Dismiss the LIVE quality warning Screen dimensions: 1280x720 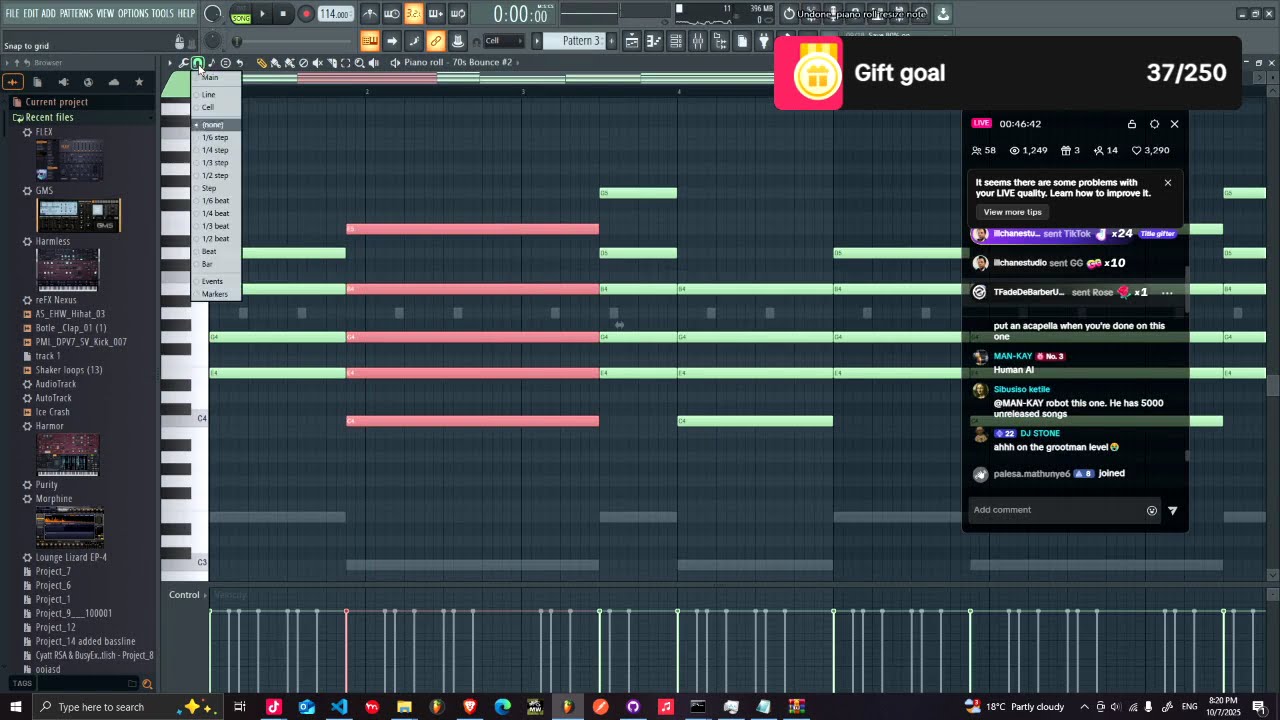(1167, 183)
